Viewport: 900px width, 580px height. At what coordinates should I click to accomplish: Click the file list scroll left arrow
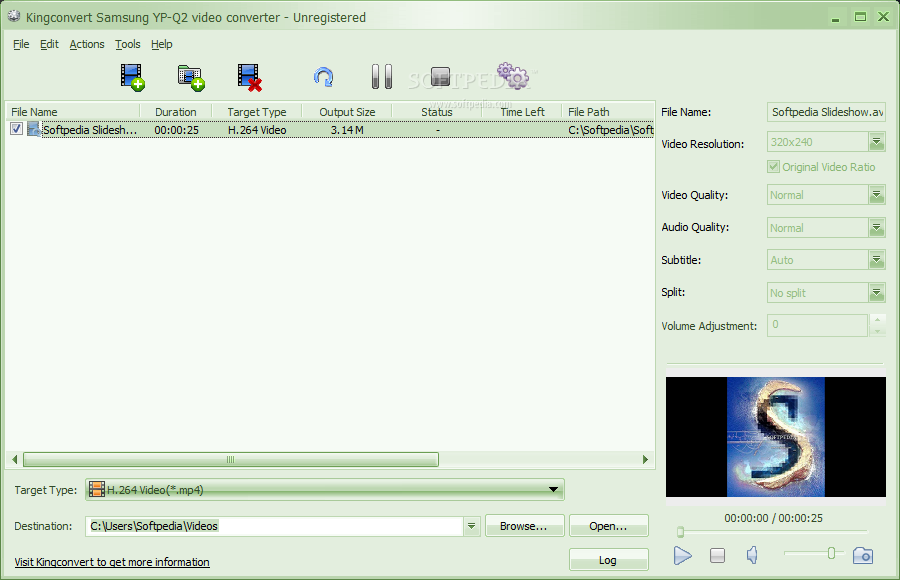pyautogui.click(x=15, y=459)
